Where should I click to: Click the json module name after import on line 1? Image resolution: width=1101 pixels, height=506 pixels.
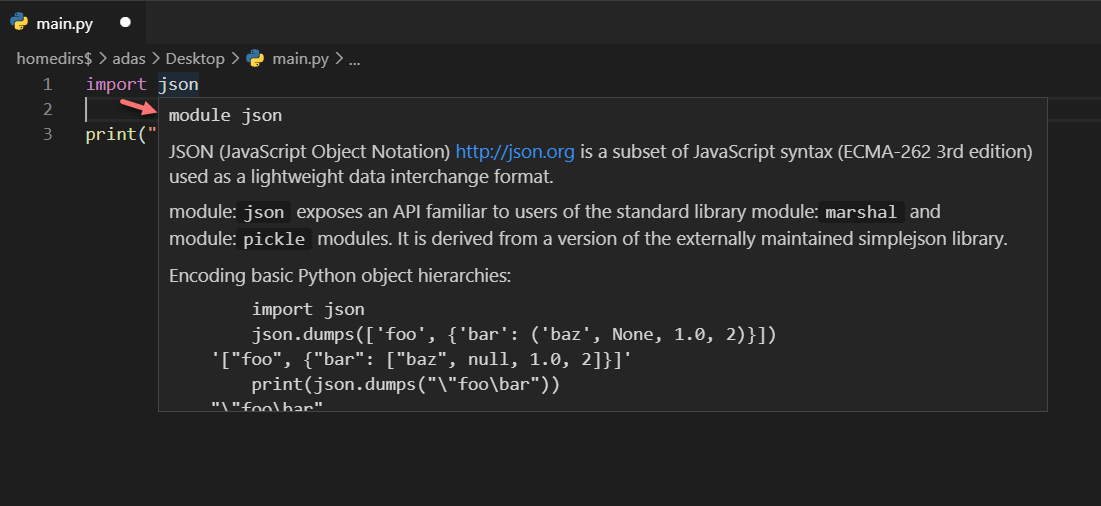click(178, 84)
